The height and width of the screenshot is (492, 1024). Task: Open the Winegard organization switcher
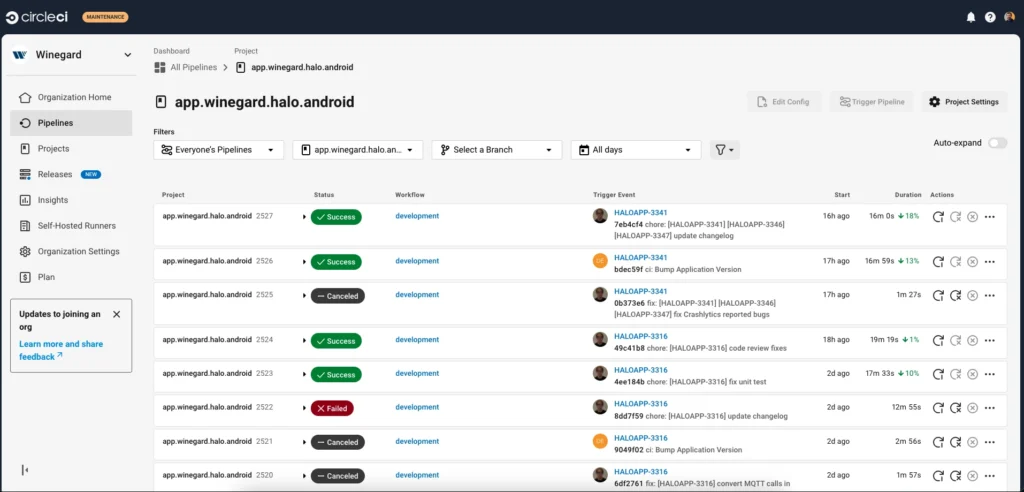(x=72, y=55)
